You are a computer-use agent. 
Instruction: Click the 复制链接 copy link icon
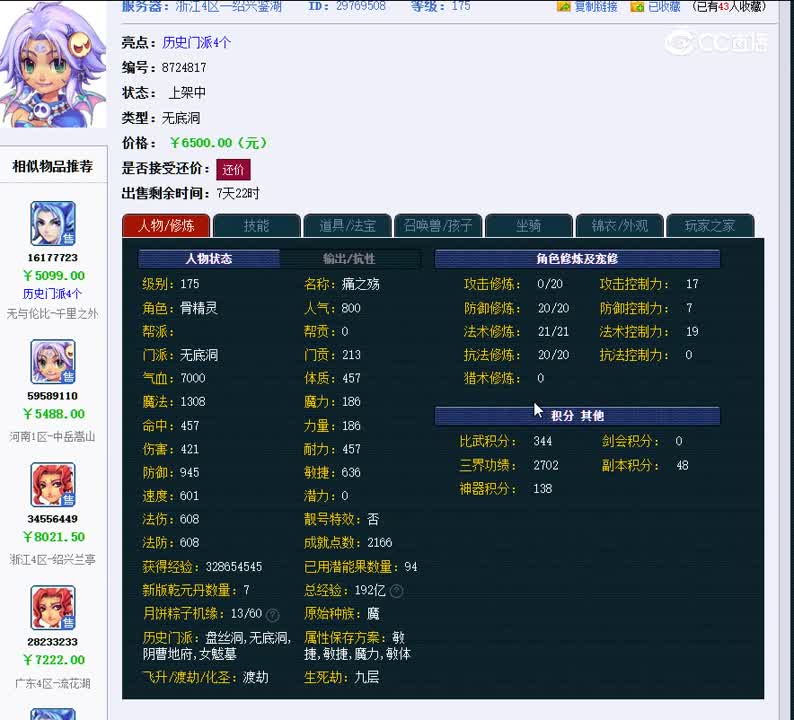[564, 7]
